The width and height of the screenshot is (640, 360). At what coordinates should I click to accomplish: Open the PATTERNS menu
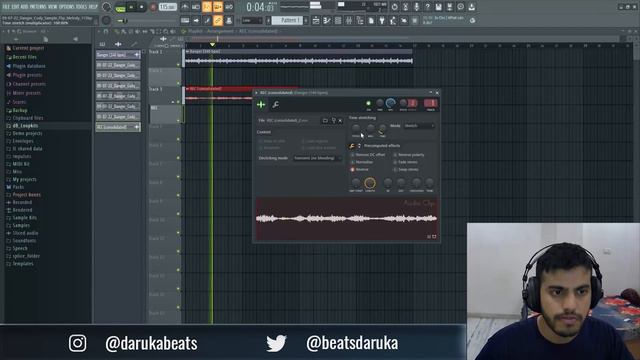[x=38, y=7]
